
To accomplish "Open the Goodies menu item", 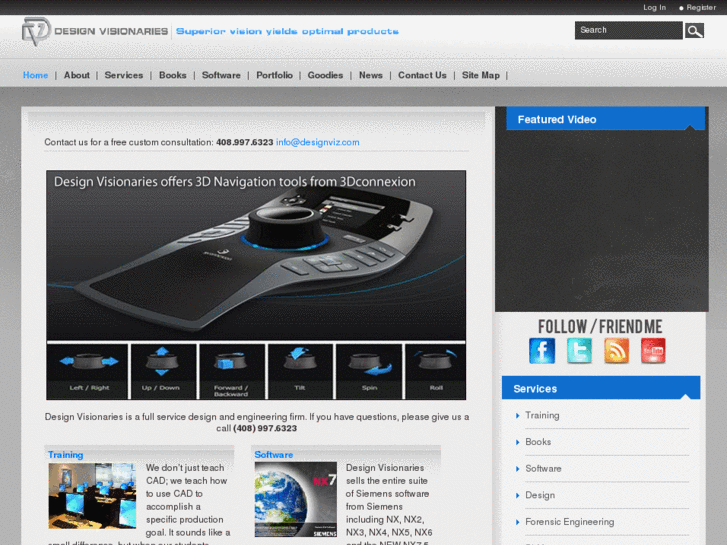I will click(x=325, y=75).
